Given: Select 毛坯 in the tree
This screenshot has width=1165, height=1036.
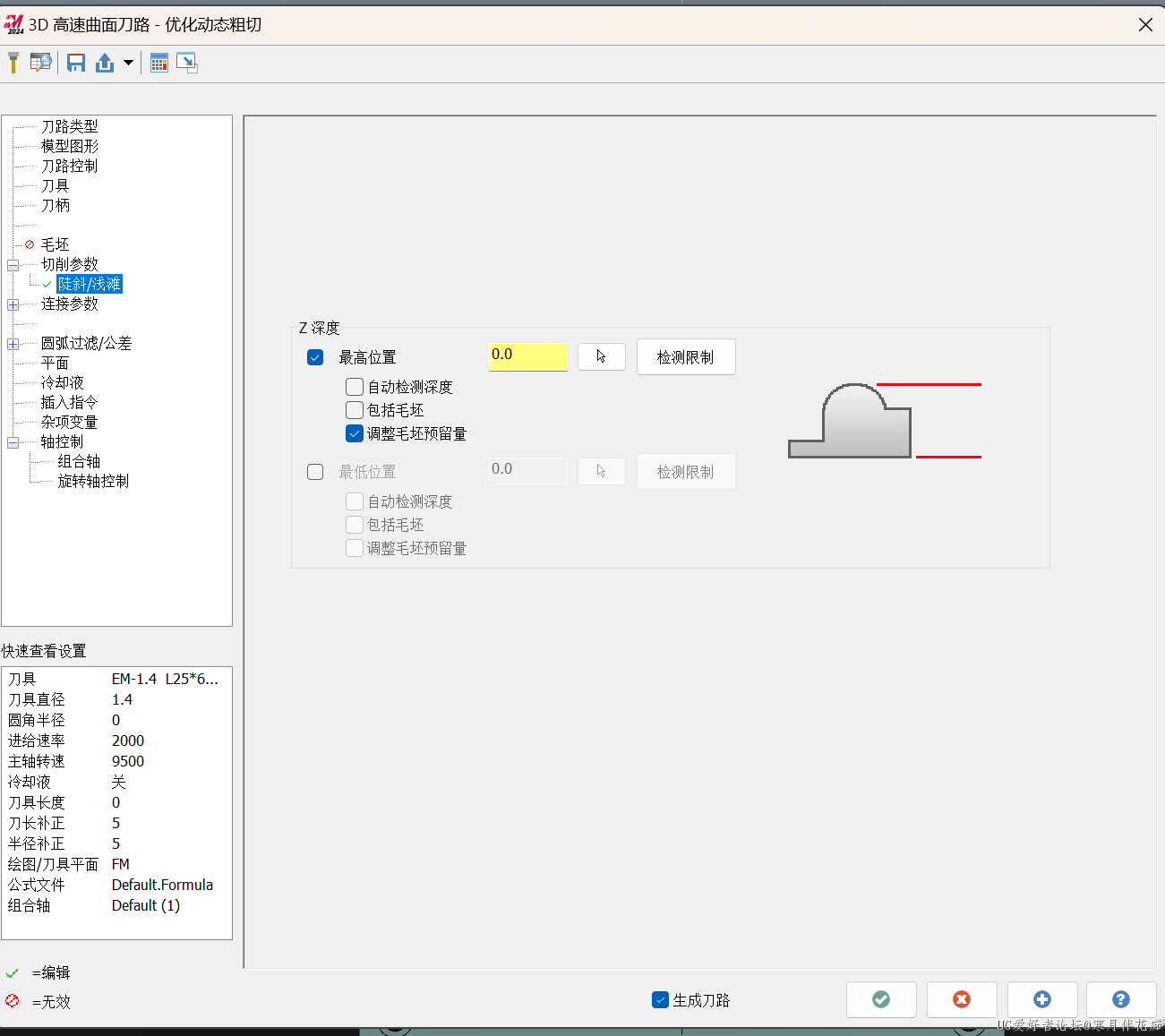Looking at the screenshot, I should coord(55,244).
